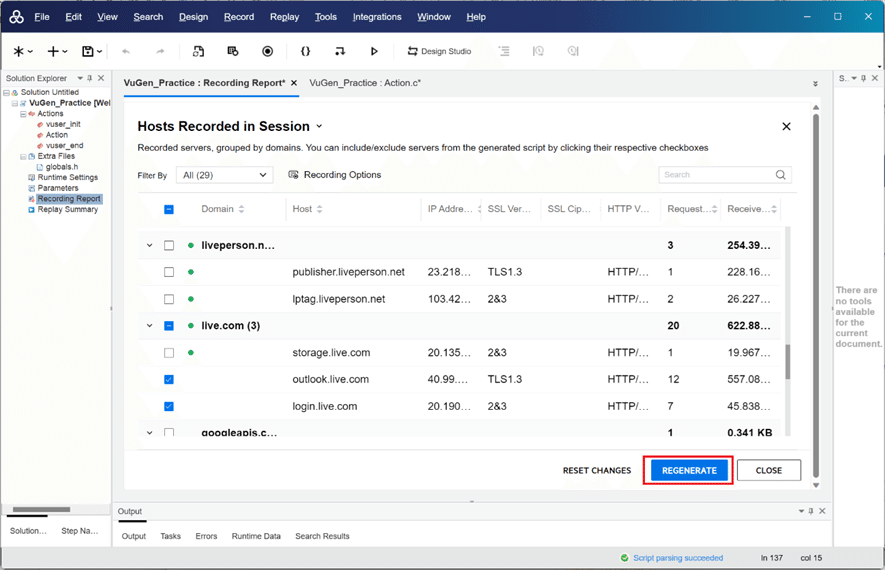Viewport: 885px width, 570px height.
Task: Click RESET CHANGES
Action: pos(597,470)
